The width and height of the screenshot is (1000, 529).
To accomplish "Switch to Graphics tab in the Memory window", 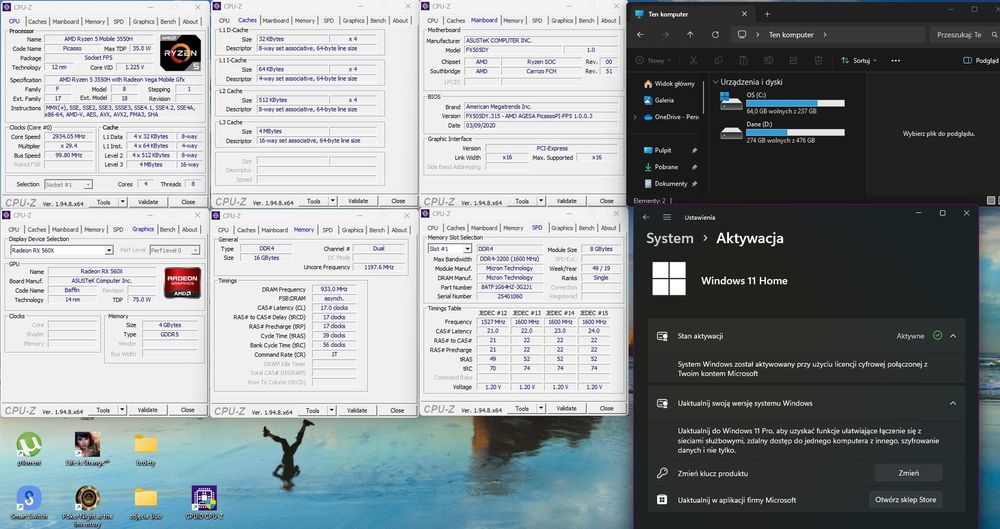I will pyautogui.click(x=352, y=230).
